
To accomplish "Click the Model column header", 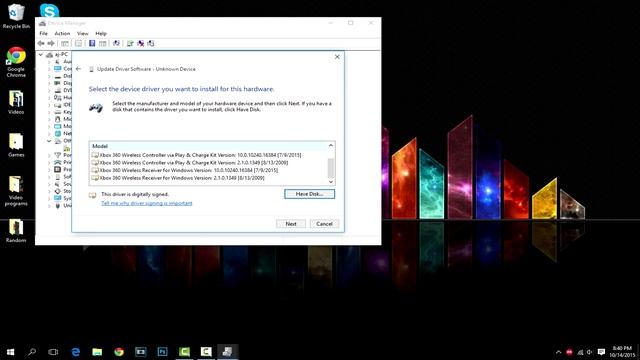I will [x=209, y=146].
